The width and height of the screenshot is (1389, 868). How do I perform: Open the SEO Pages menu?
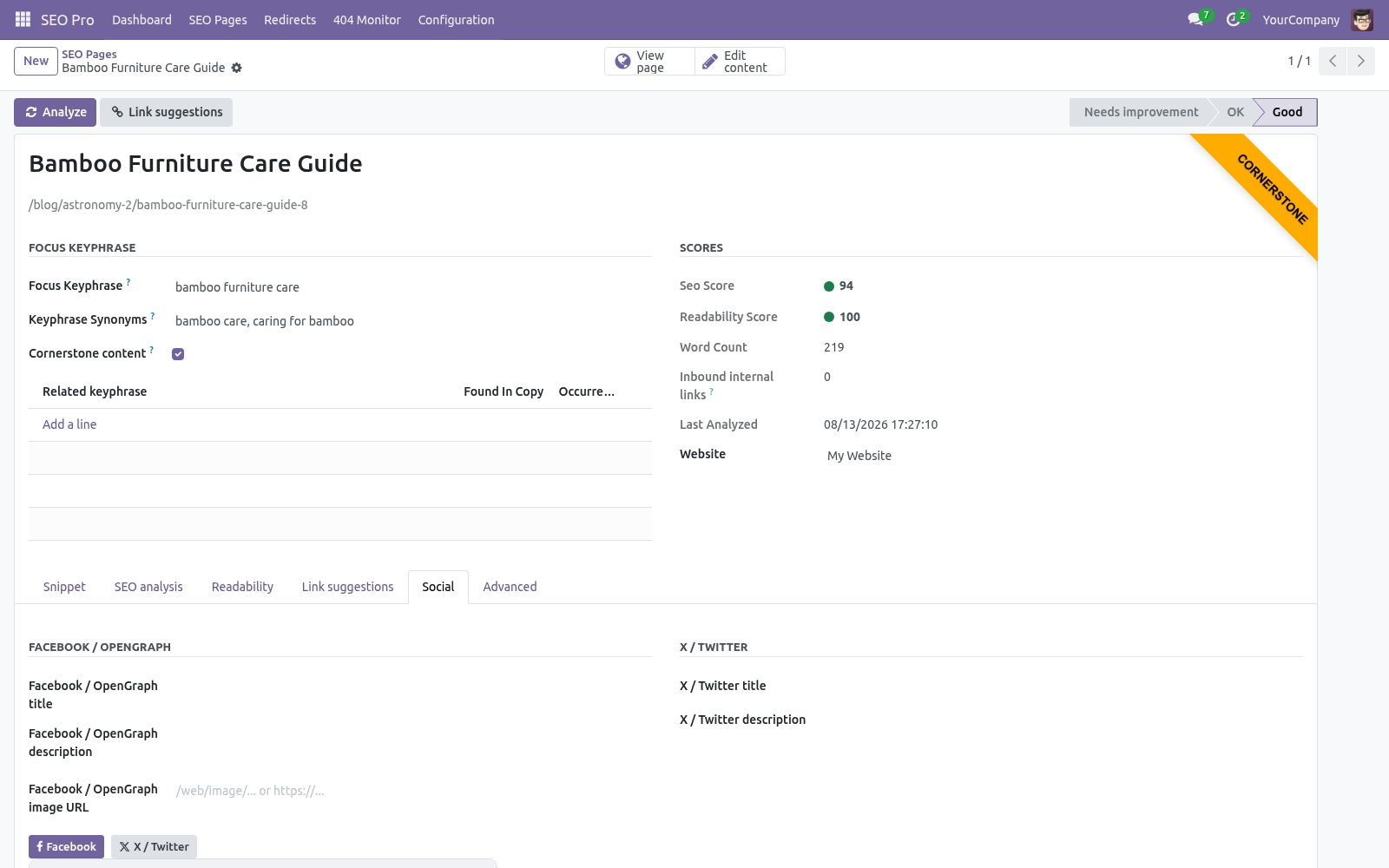coord(218,20)
